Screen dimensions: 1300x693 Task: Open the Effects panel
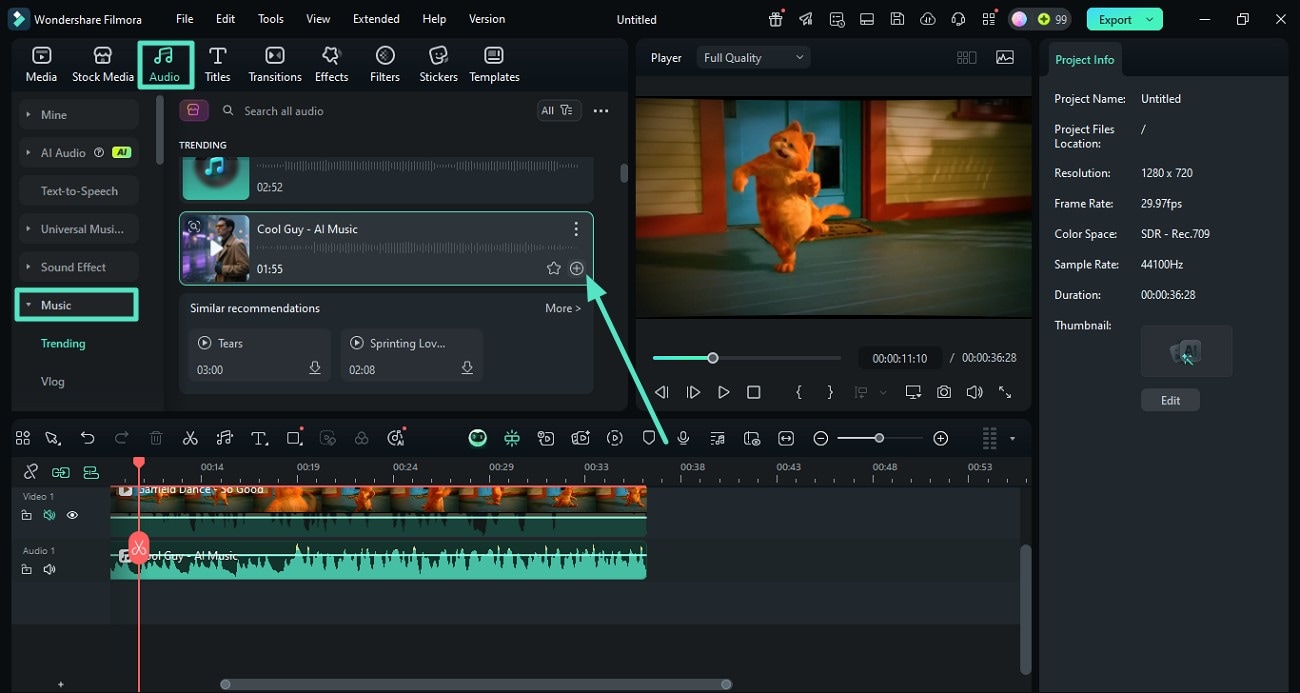[331, 64]
